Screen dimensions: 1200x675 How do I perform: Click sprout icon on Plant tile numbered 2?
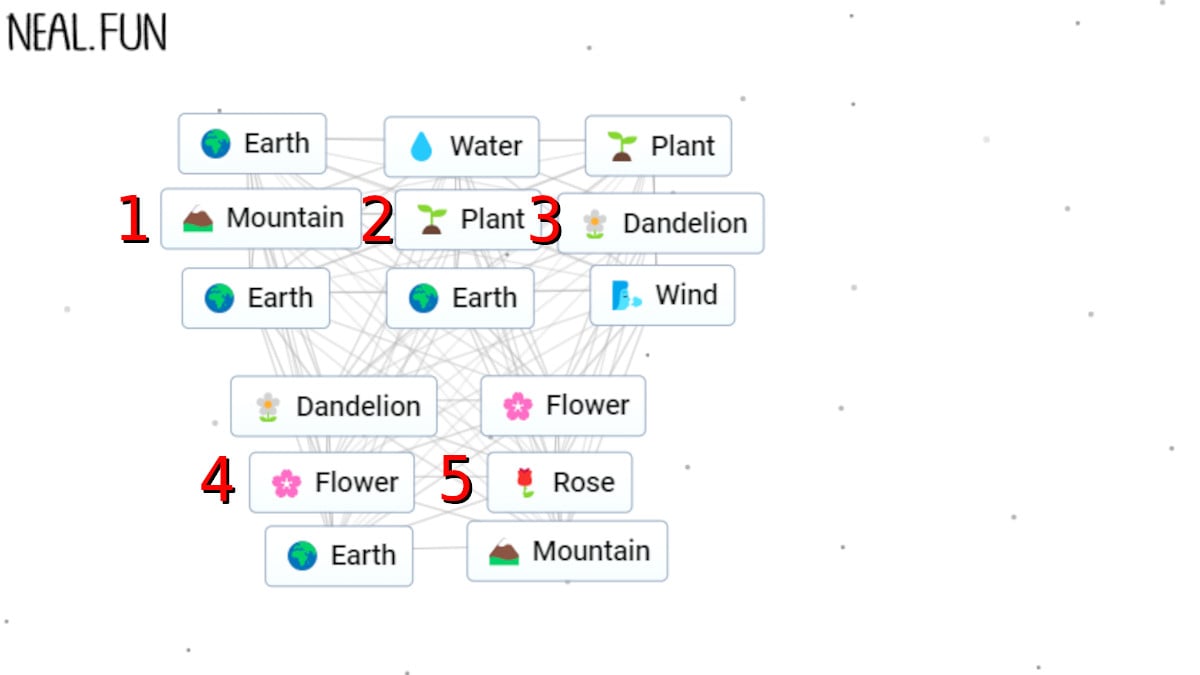click(x=431, y=219)
